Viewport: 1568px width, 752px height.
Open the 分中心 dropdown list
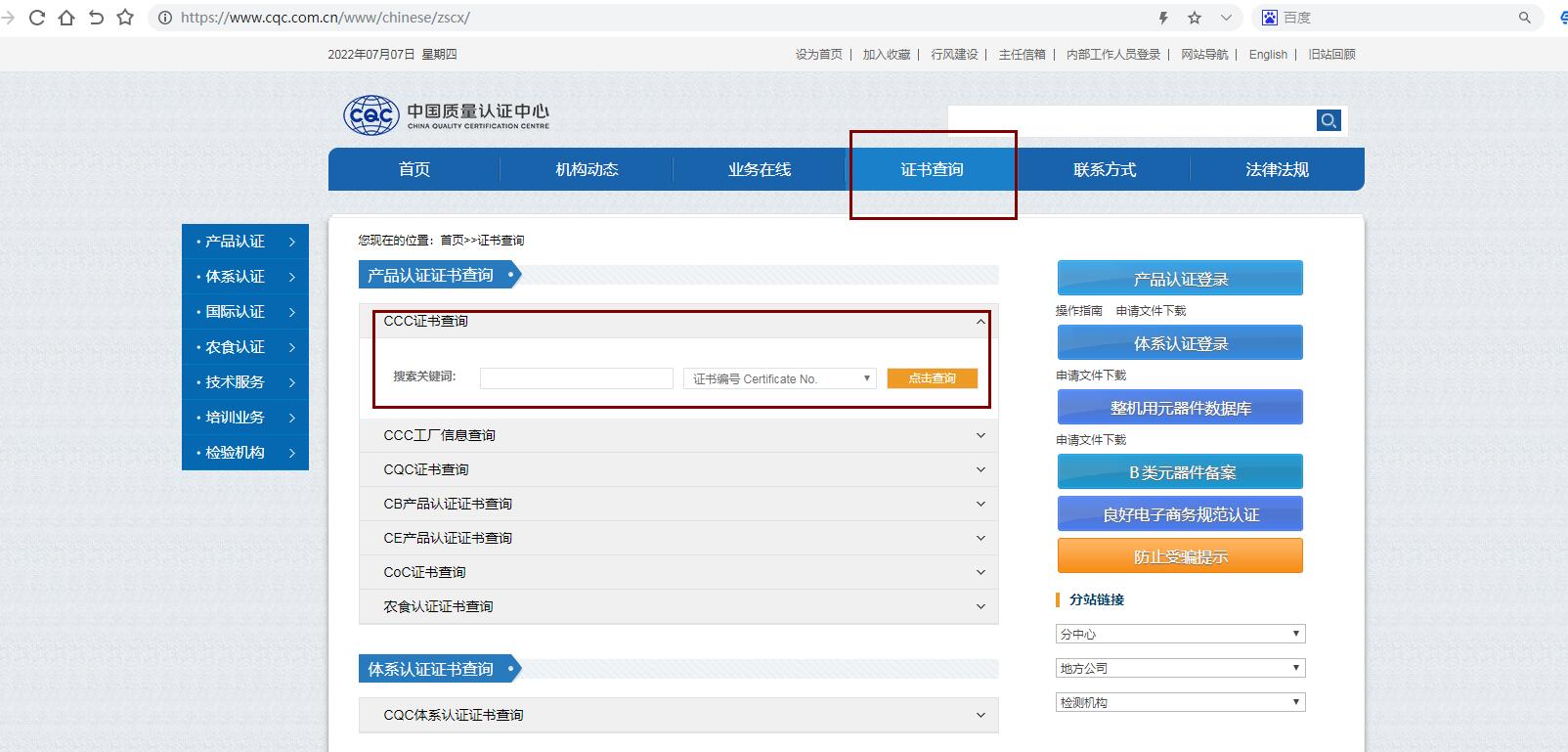pos(1180,634)
